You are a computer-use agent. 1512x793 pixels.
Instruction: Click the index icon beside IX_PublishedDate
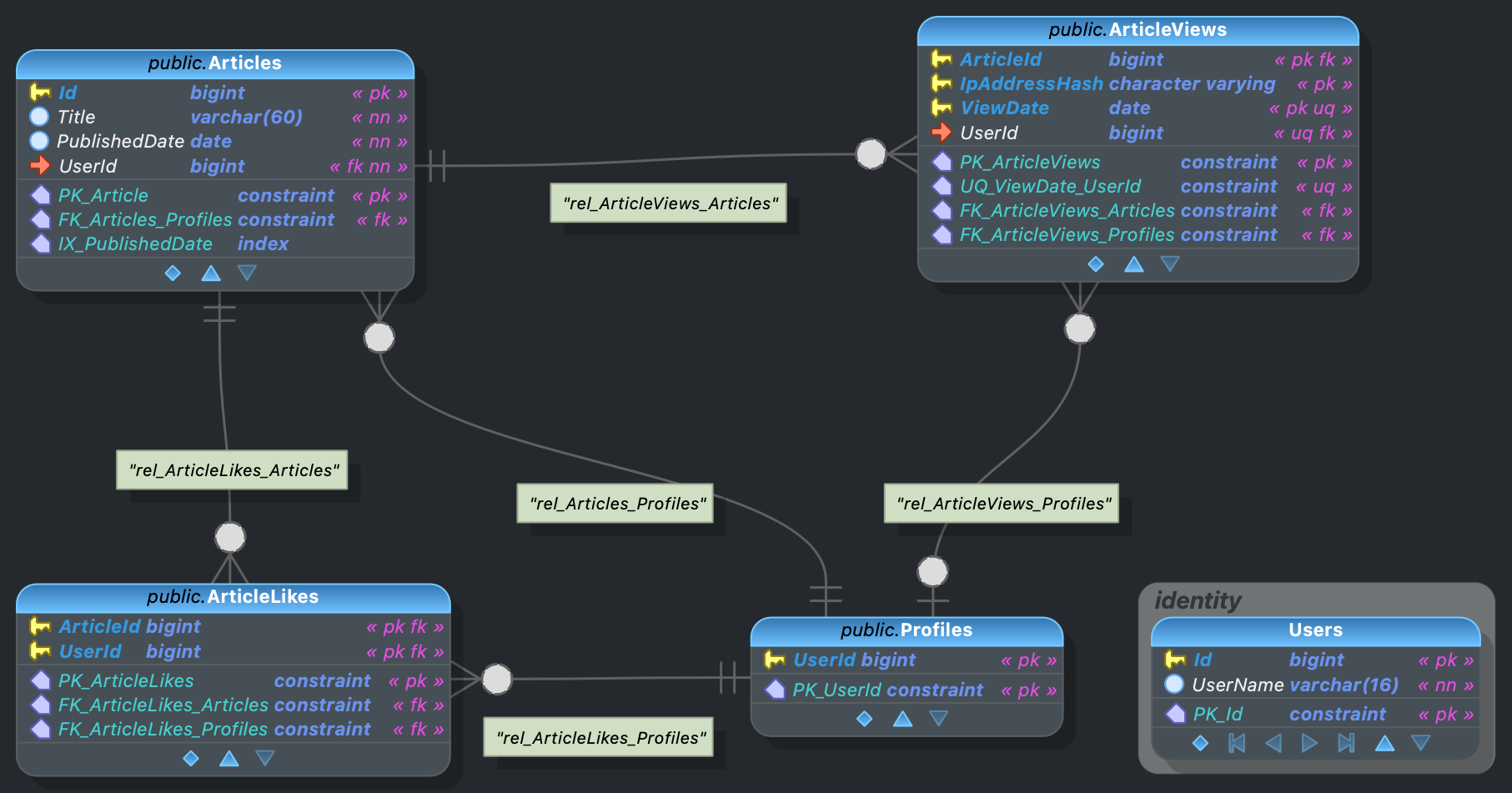40,243
